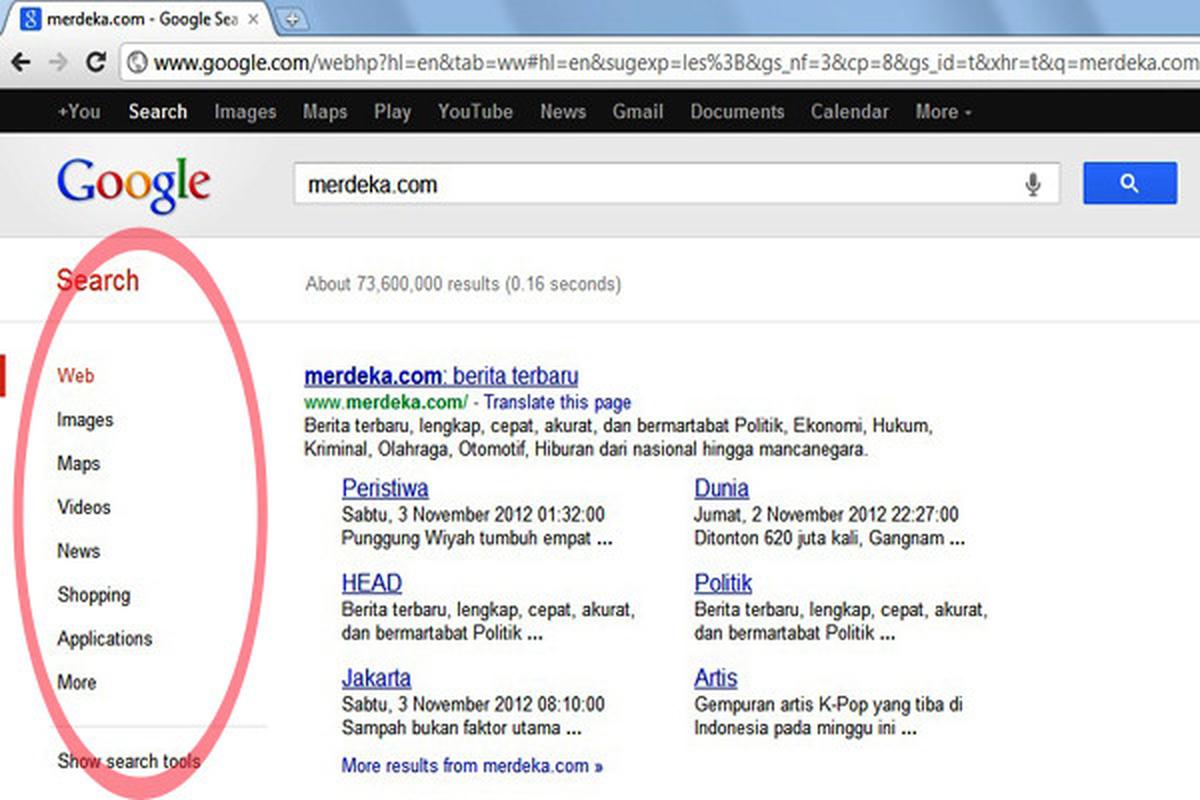
Task: Open the Artis sitelink
Action: pos(716,678)
